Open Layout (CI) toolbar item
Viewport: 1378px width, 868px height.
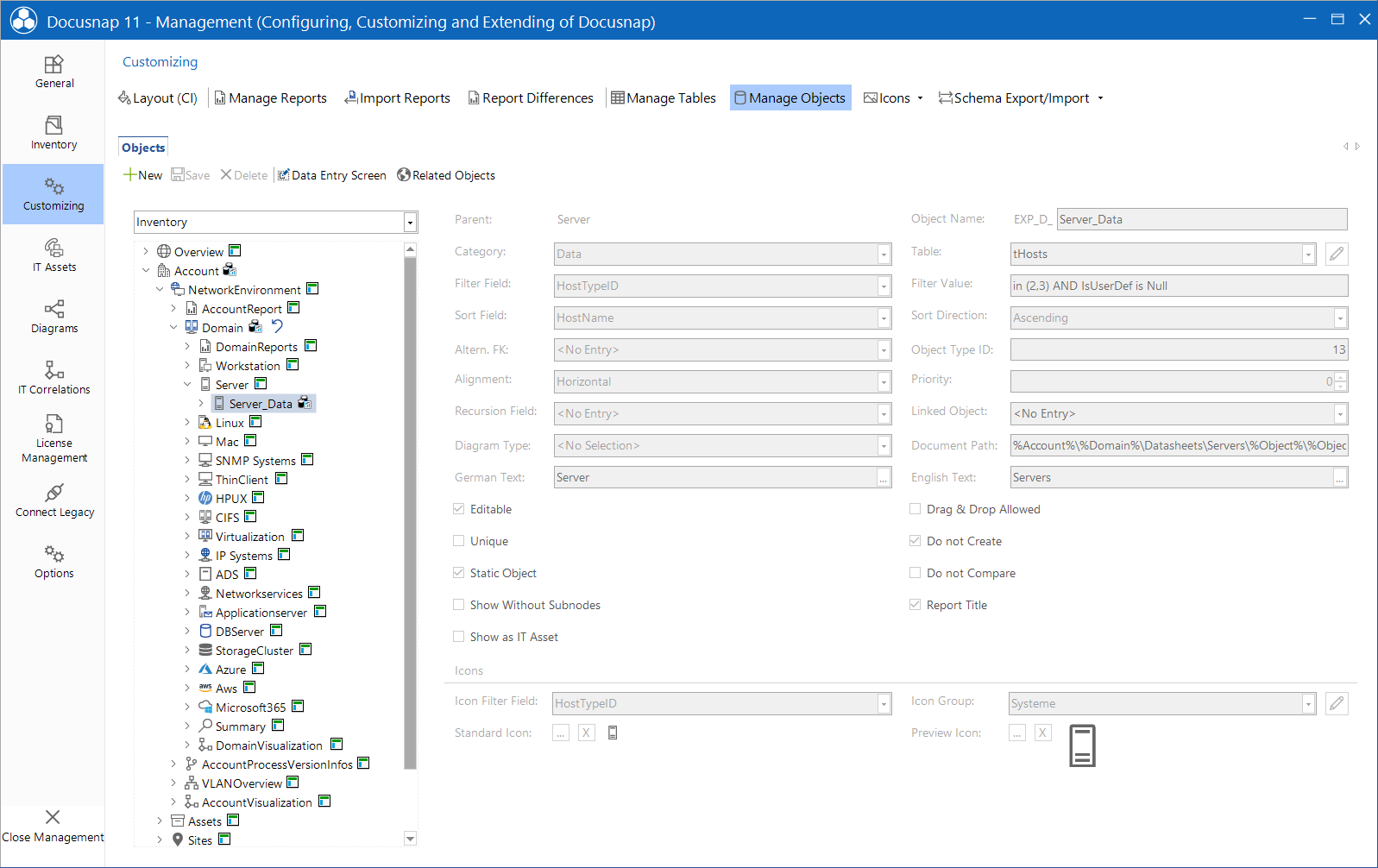pyautogui.click(x=158, y=98)
